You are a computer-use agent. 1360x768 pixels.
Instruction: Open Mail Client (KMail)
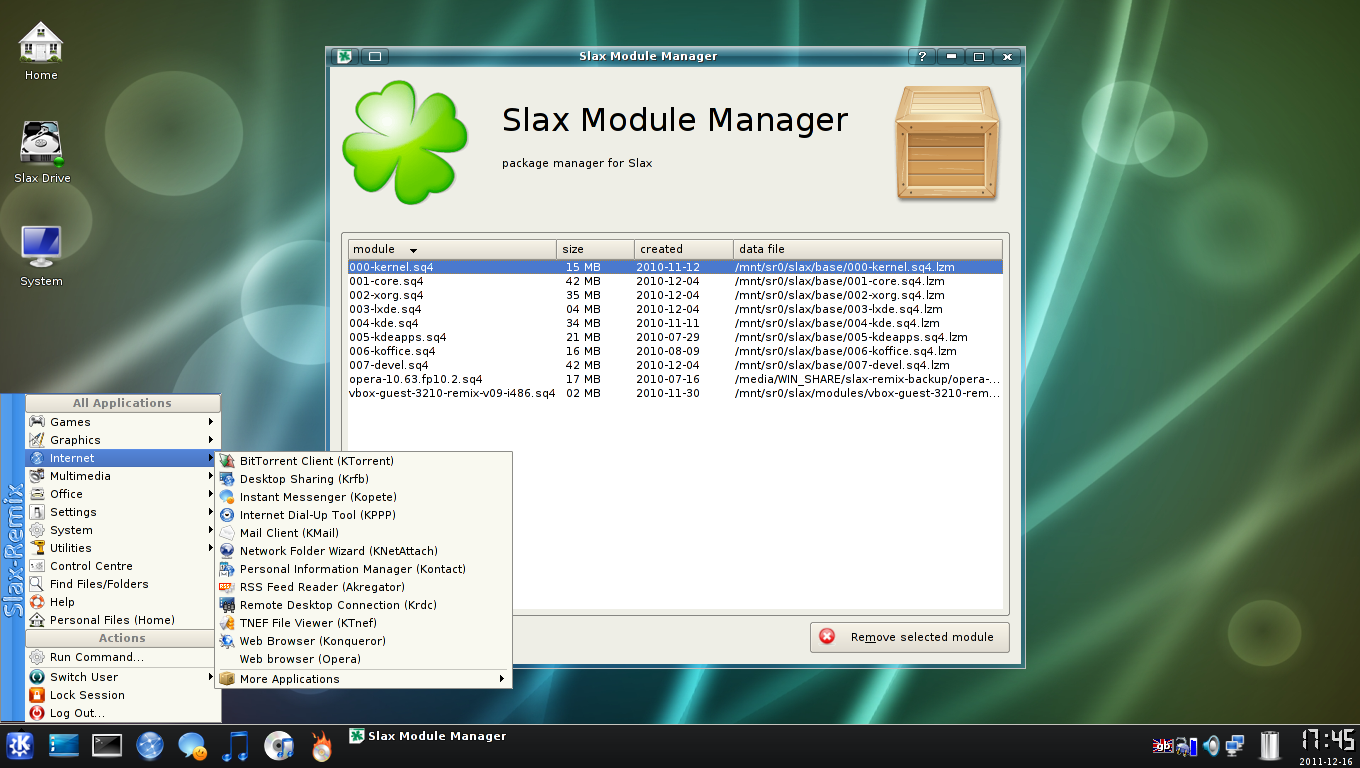(364, 533)
